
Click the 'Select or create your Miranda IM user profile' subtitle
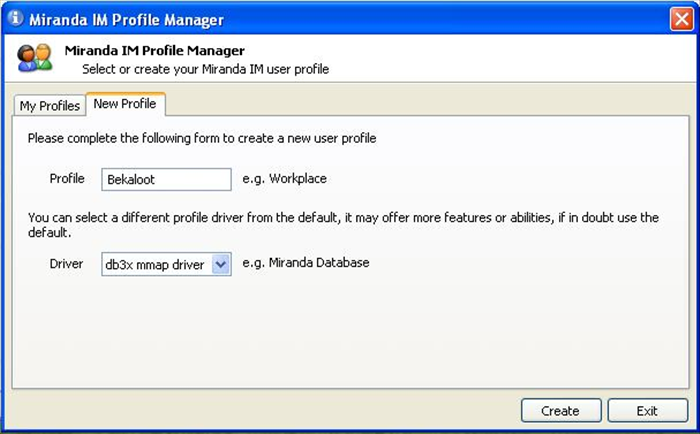click(x=206, y=69)
